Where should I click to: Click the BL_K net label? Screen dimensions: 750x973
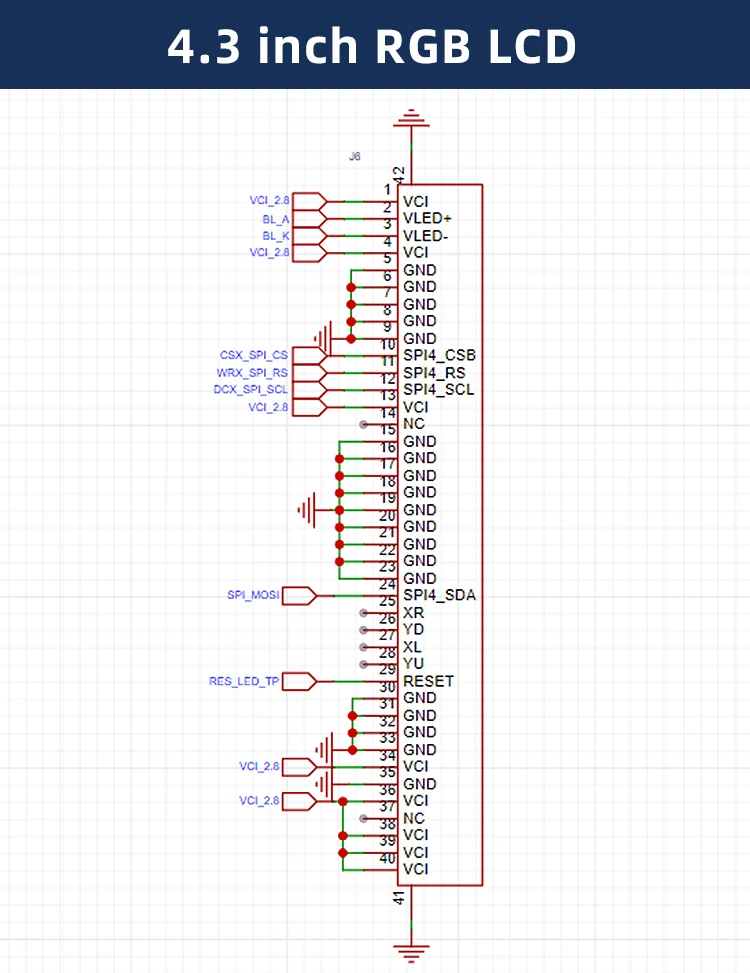tap(275, 236)
